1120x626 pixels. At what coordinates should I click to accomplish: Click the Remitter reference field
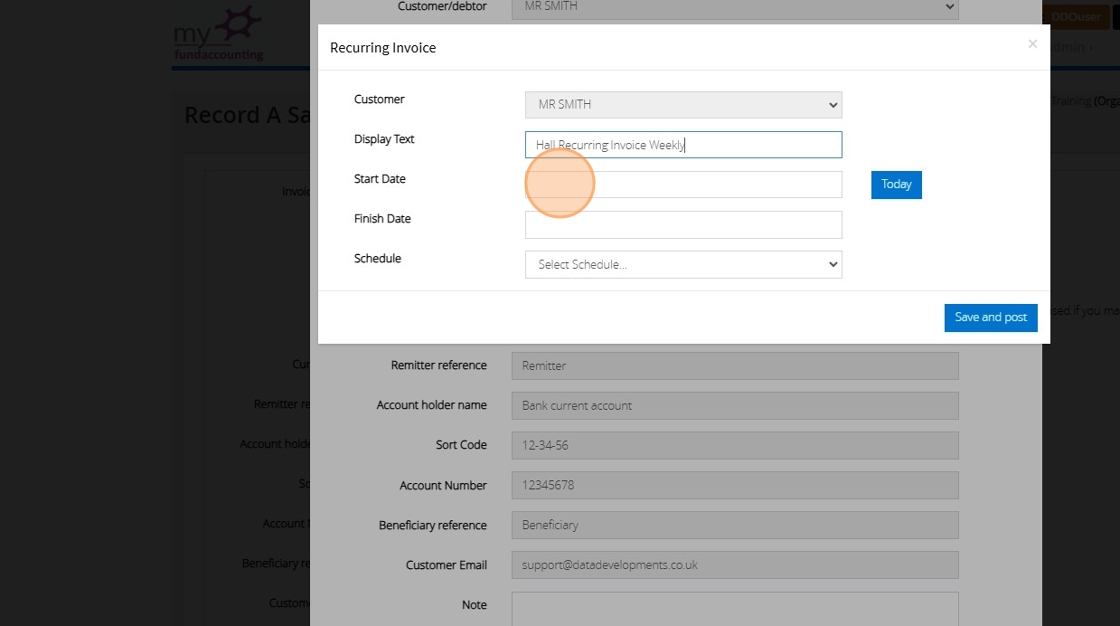pos(734,366)
